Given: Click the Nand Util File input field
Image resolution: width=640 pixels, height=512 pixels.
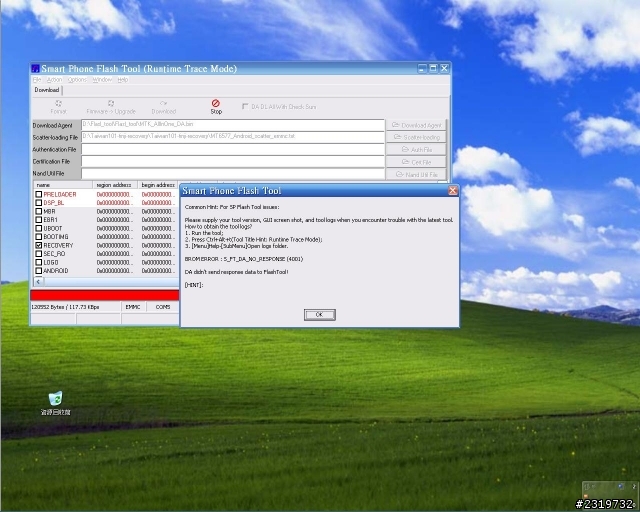Looking at the screenshot, I should [233, 174].
